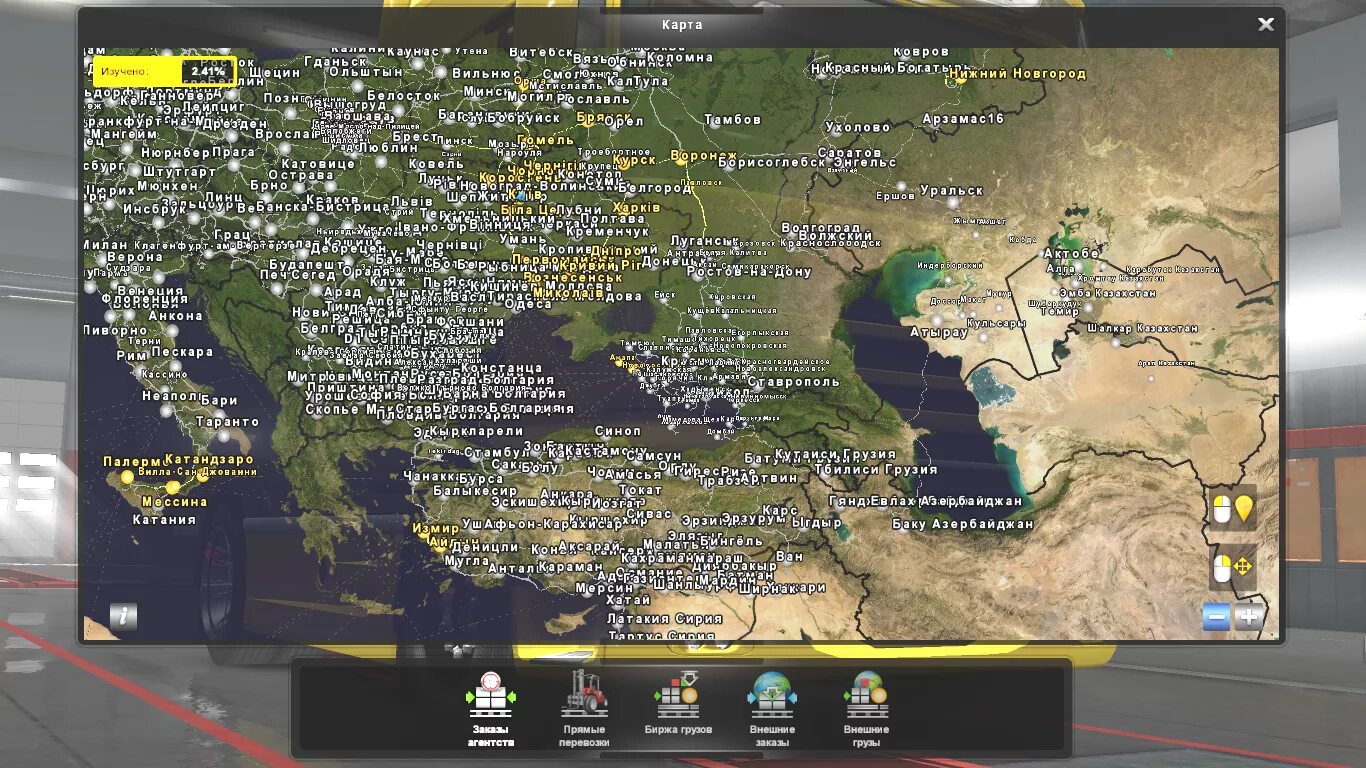Select Нижний Новгород city on map
1366x768 pixels.
pos(1017,74)
